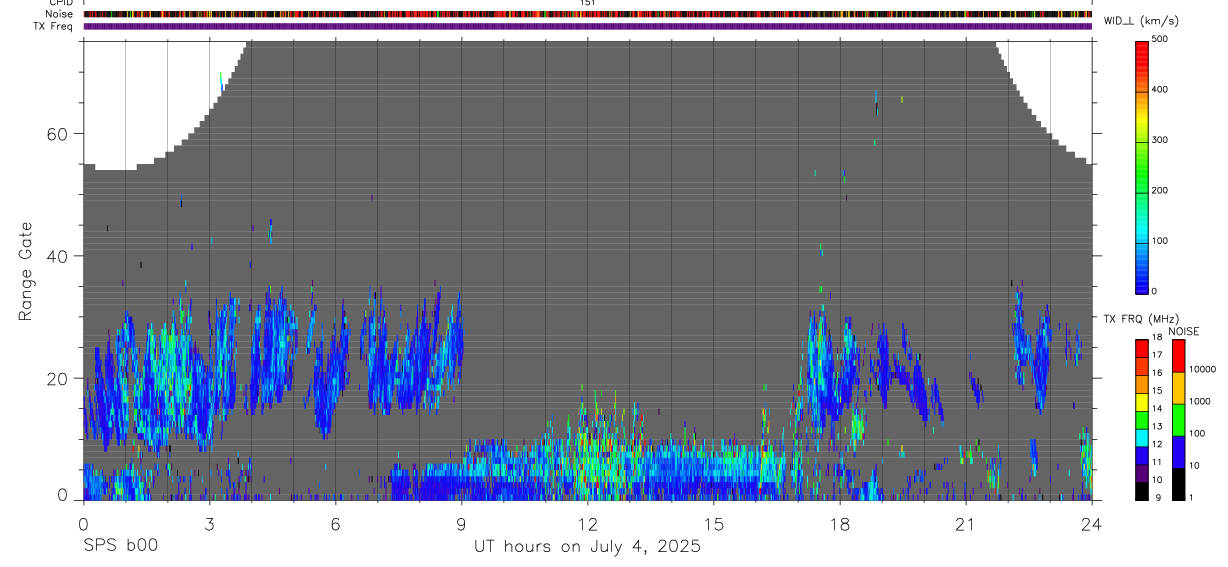The height and width of the screenshot is (567, 1228).
Task: Select the orange noise swatch 1000 to 10000
Action: click(1177, 388)
